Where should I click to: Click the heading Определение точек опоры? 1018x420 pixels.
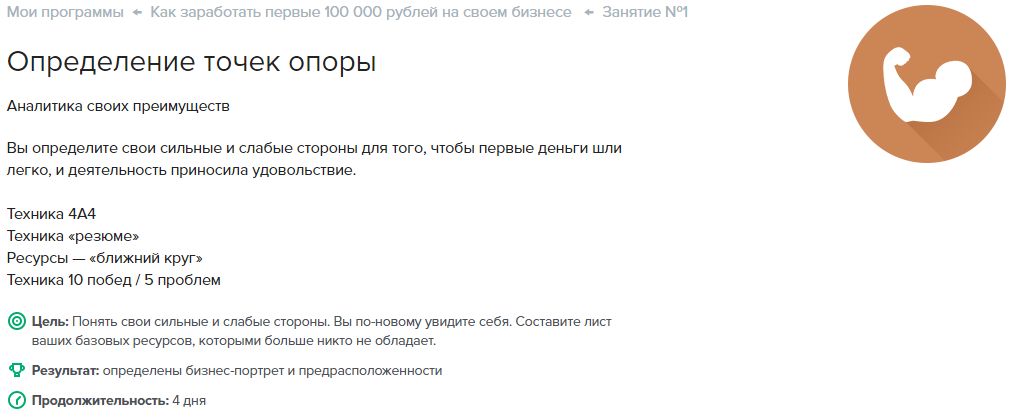click(192, 63)
